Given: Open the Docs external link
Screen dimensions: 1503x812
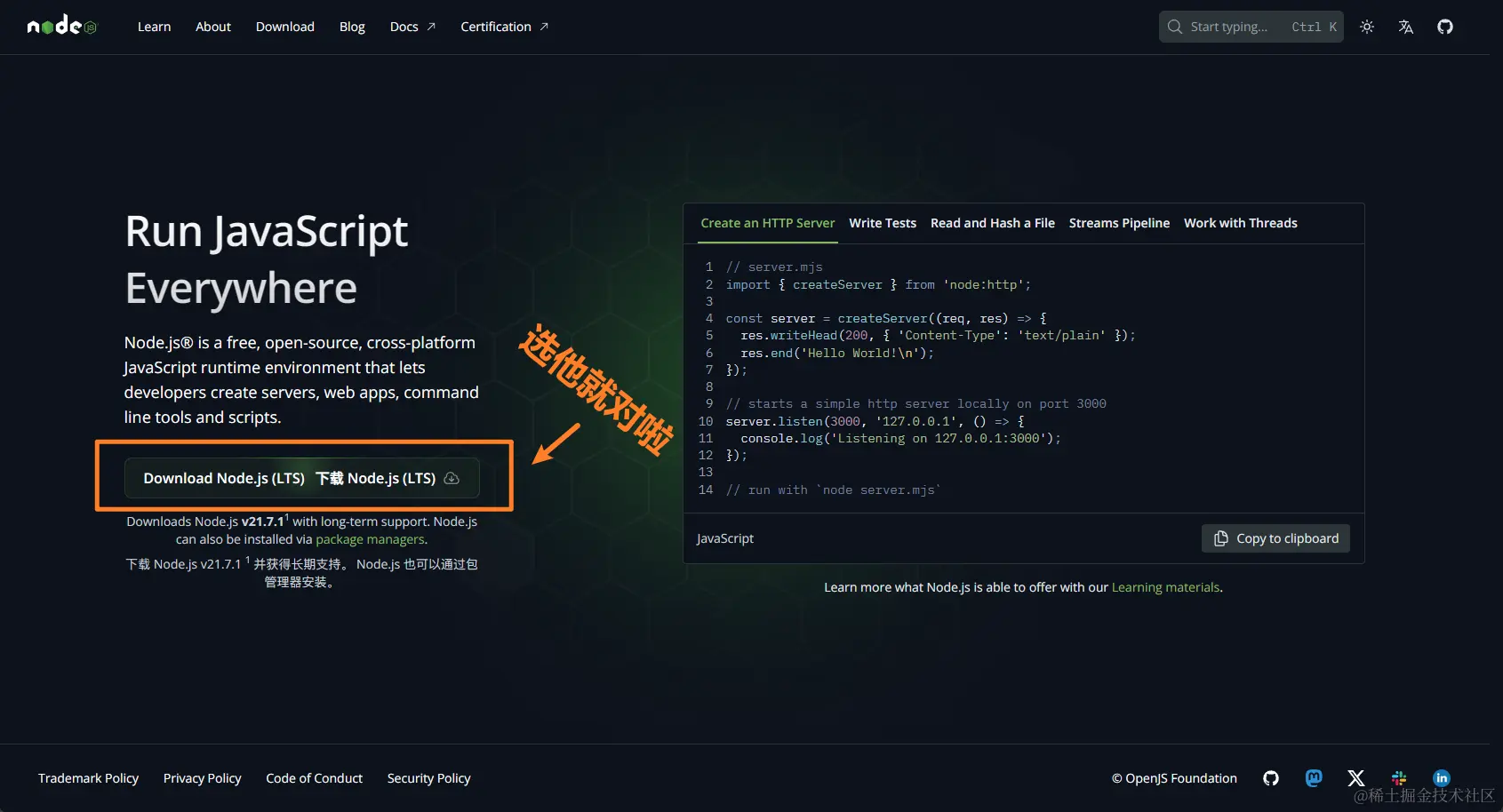Looking at the screenshot, I should pyautogui.click(x=412, y=27).
